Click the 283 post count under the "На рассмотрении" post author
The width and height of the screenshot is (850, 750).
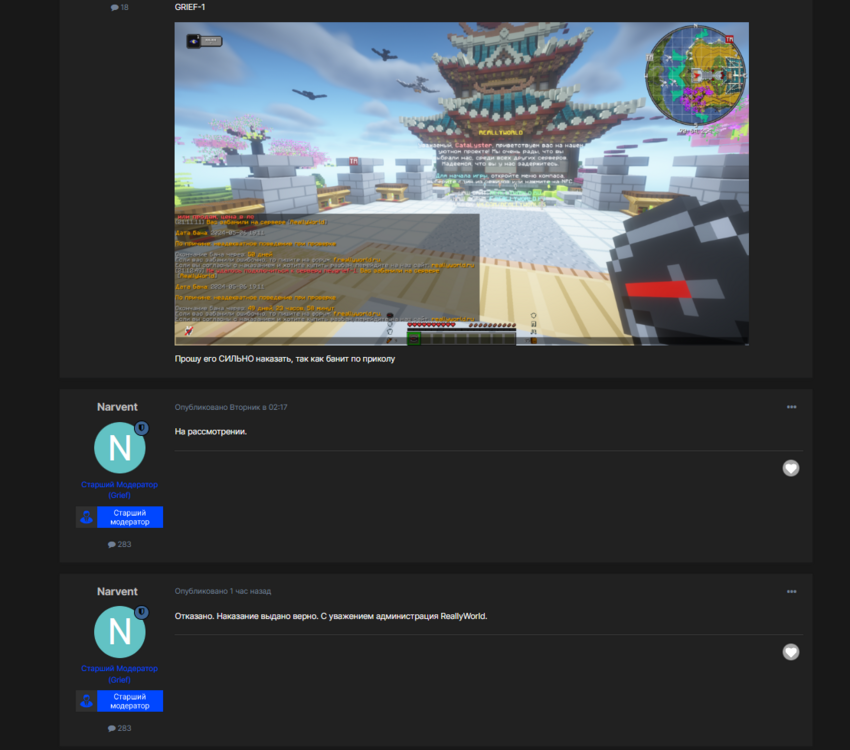pos(119,544)
